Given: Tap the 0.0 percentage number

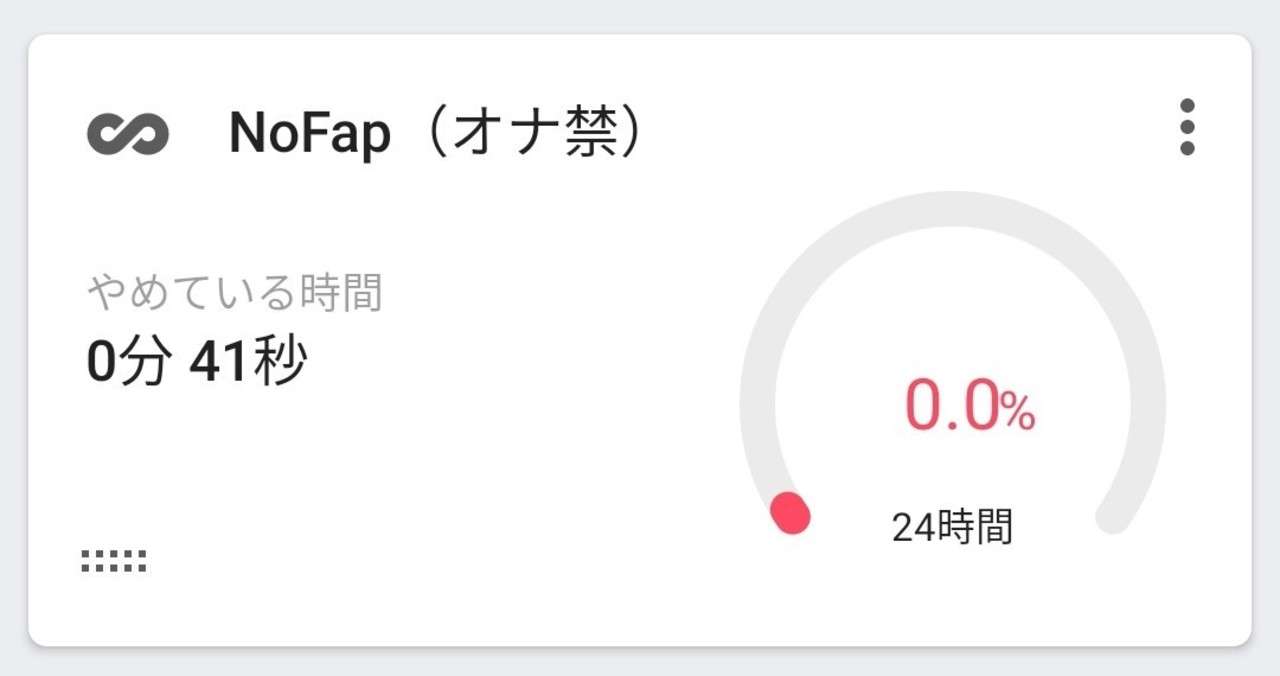Looking at the screenshot, I should click(x=952, y=407).
